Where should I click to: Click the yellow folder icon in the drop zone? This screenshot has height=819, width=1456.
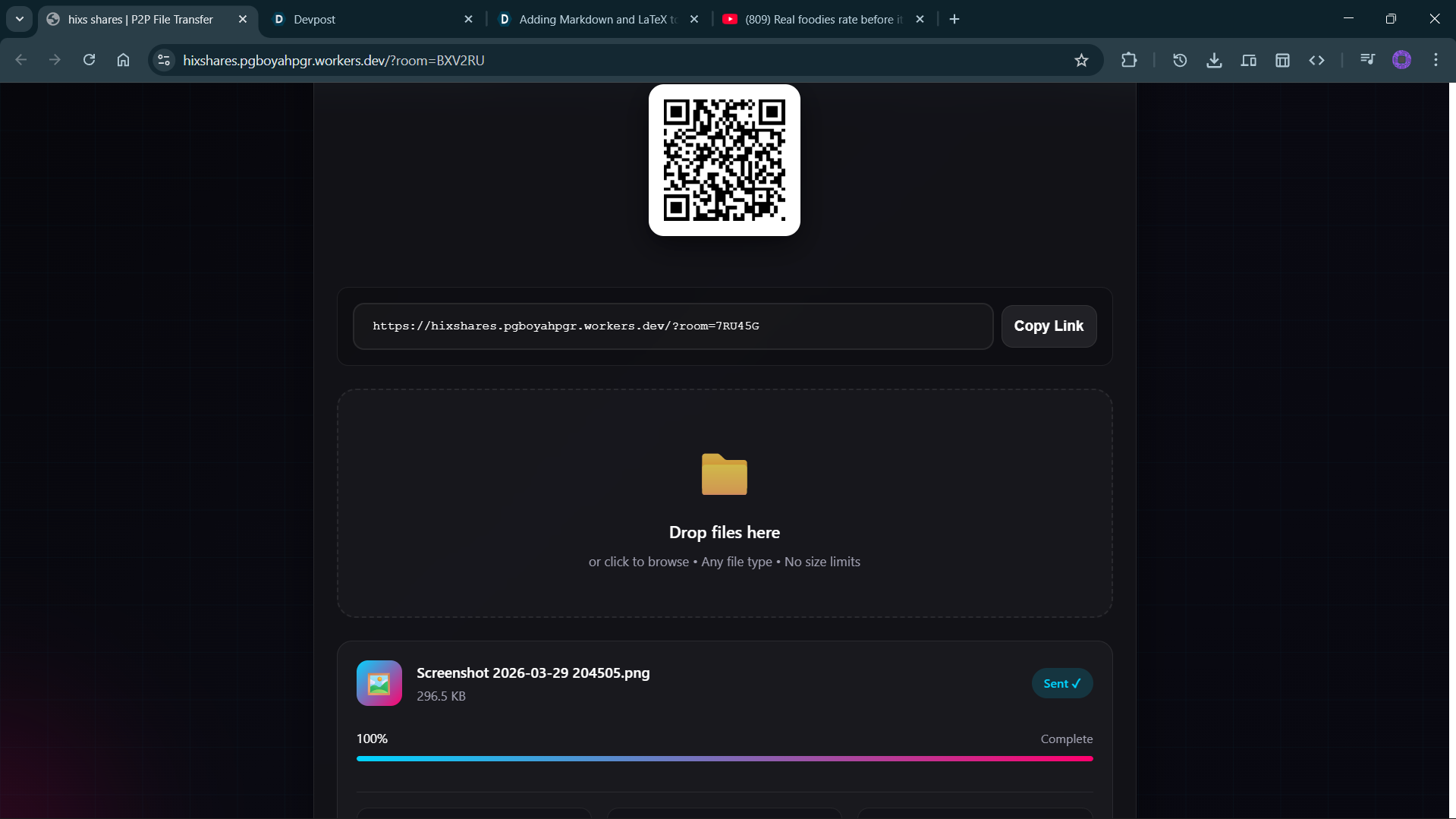click(725, 474)
